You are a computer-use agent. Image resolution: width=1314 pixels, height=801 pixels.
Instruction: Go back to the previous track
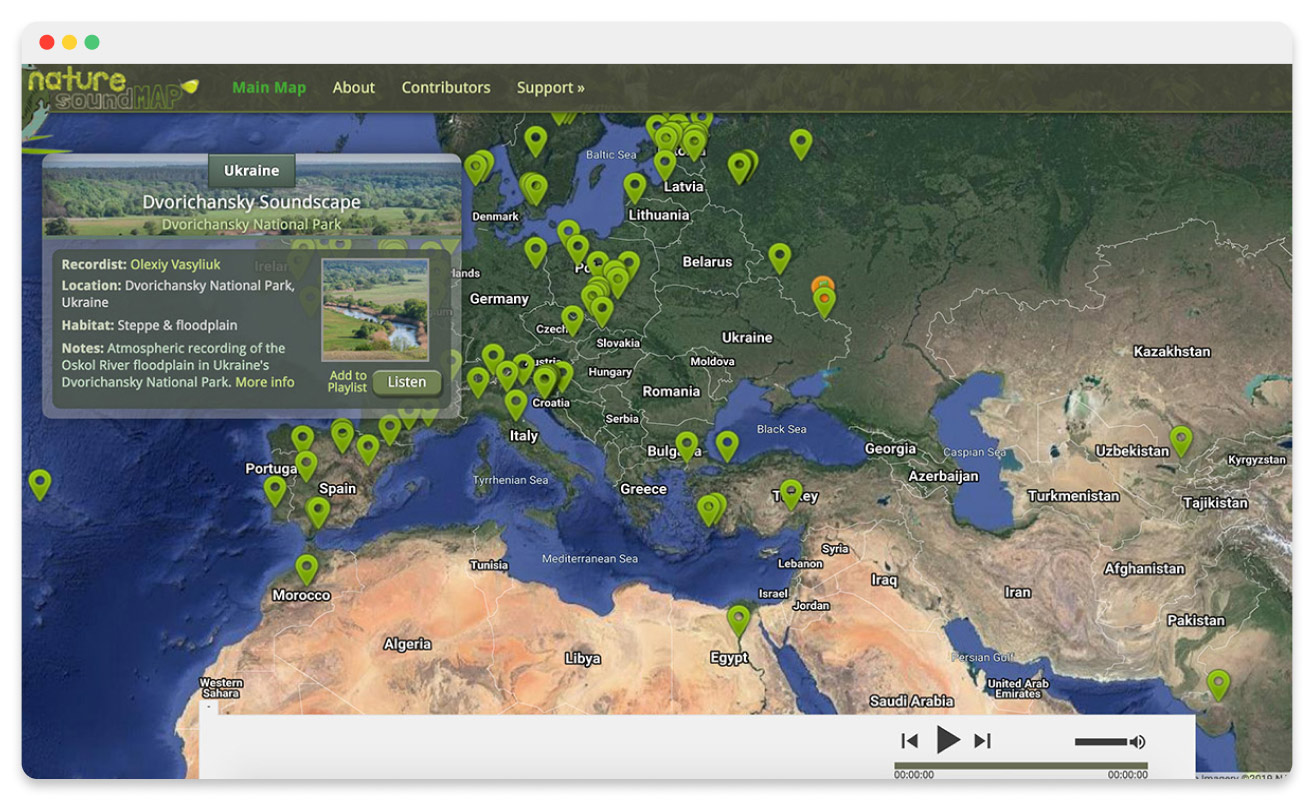(909, 741)
